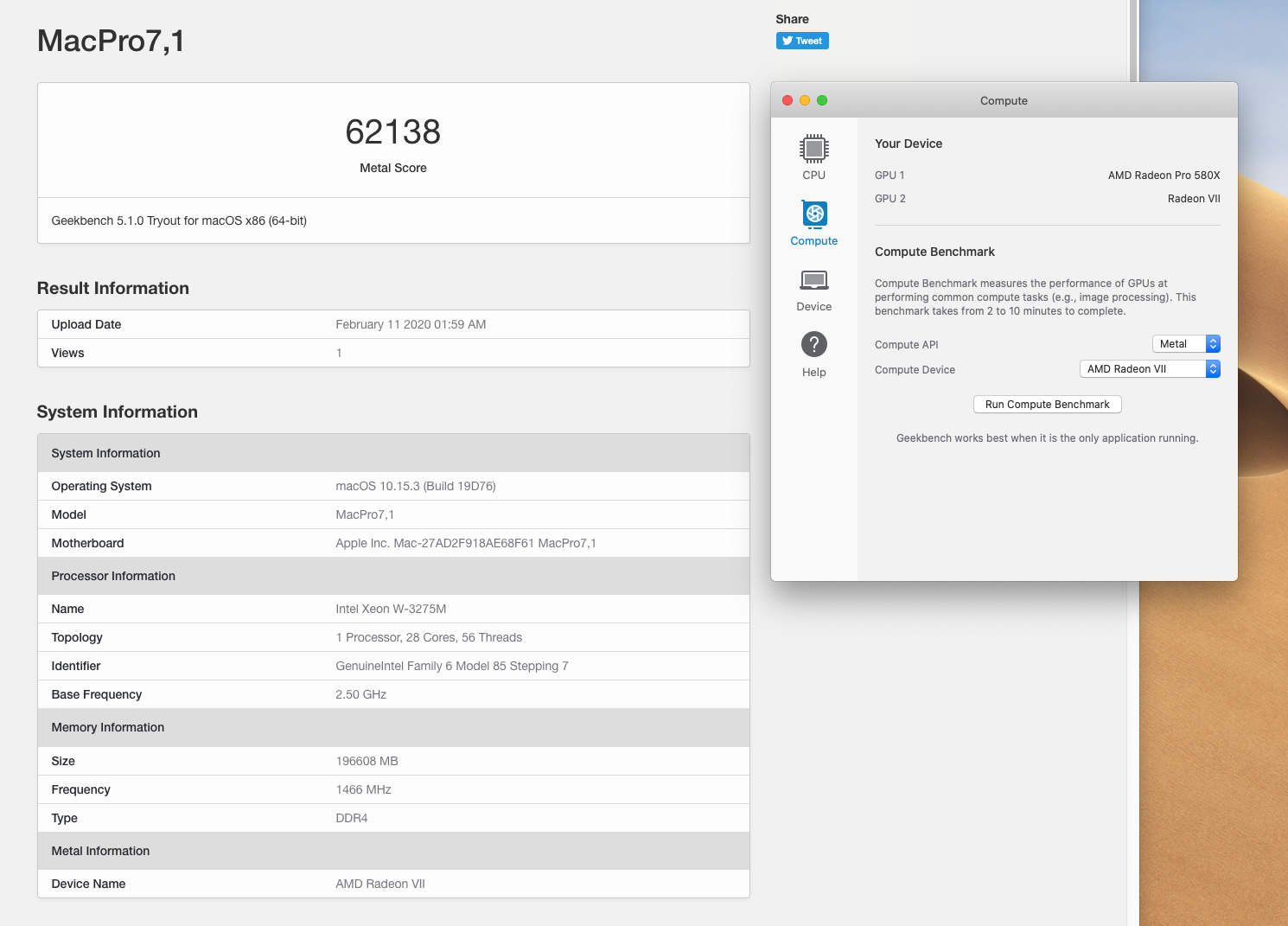Click the Base Frequency value 2.50 GHz
The height and width of the screenshot is (926, 1288).
[x=360, y=694]
